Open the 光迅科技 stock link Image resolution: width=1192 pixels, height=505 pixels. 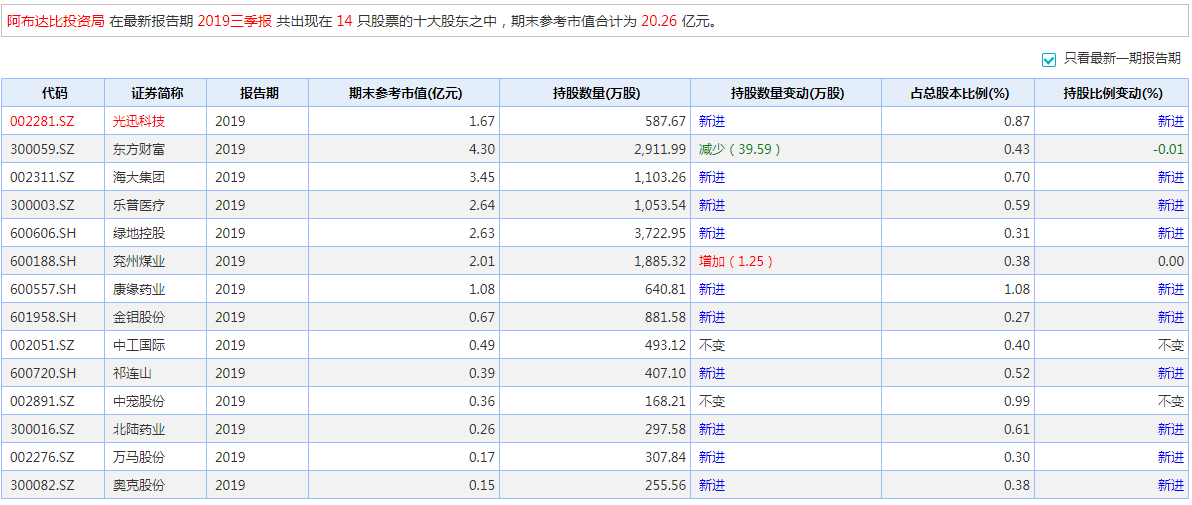[x=139, y=121]
